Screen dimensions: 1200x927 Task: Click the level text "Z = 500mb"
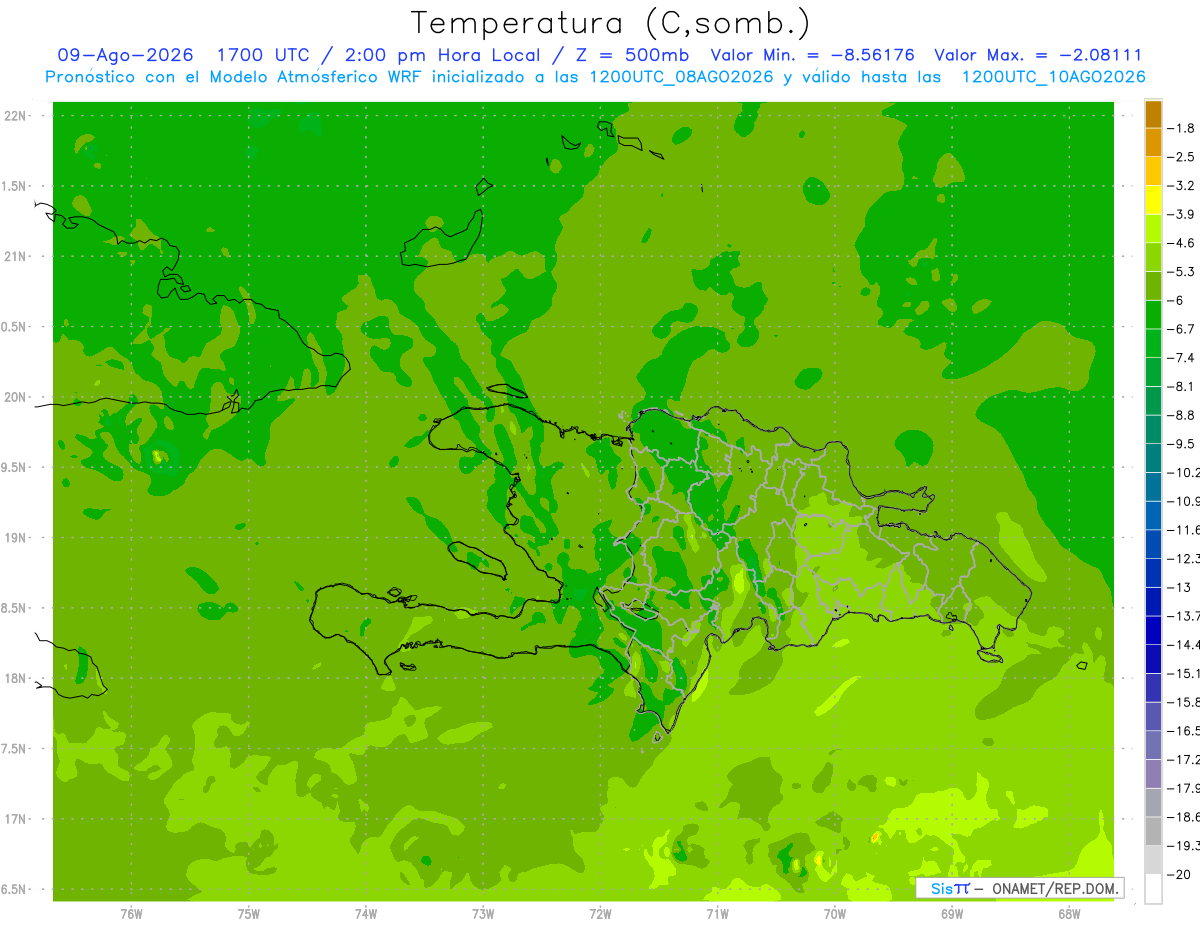click(635, 55)
